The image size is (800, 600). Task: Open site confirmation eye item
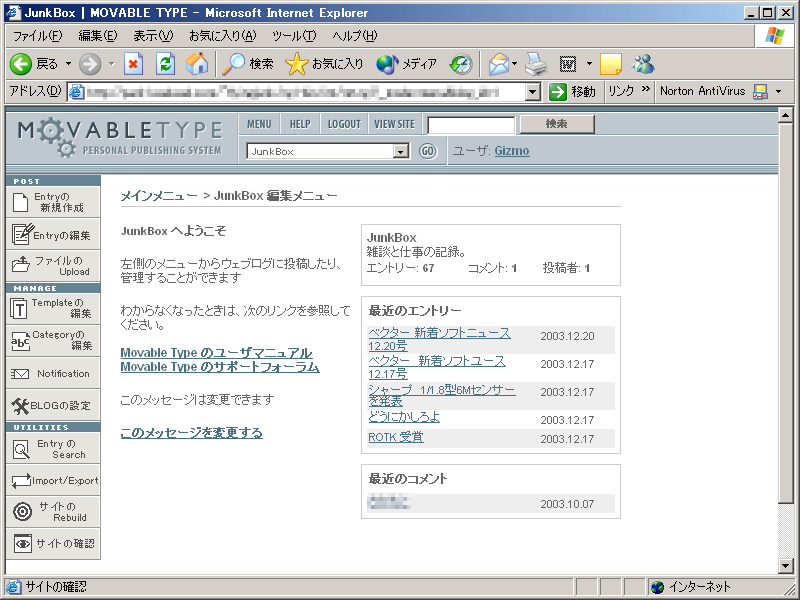click(53, 543)
